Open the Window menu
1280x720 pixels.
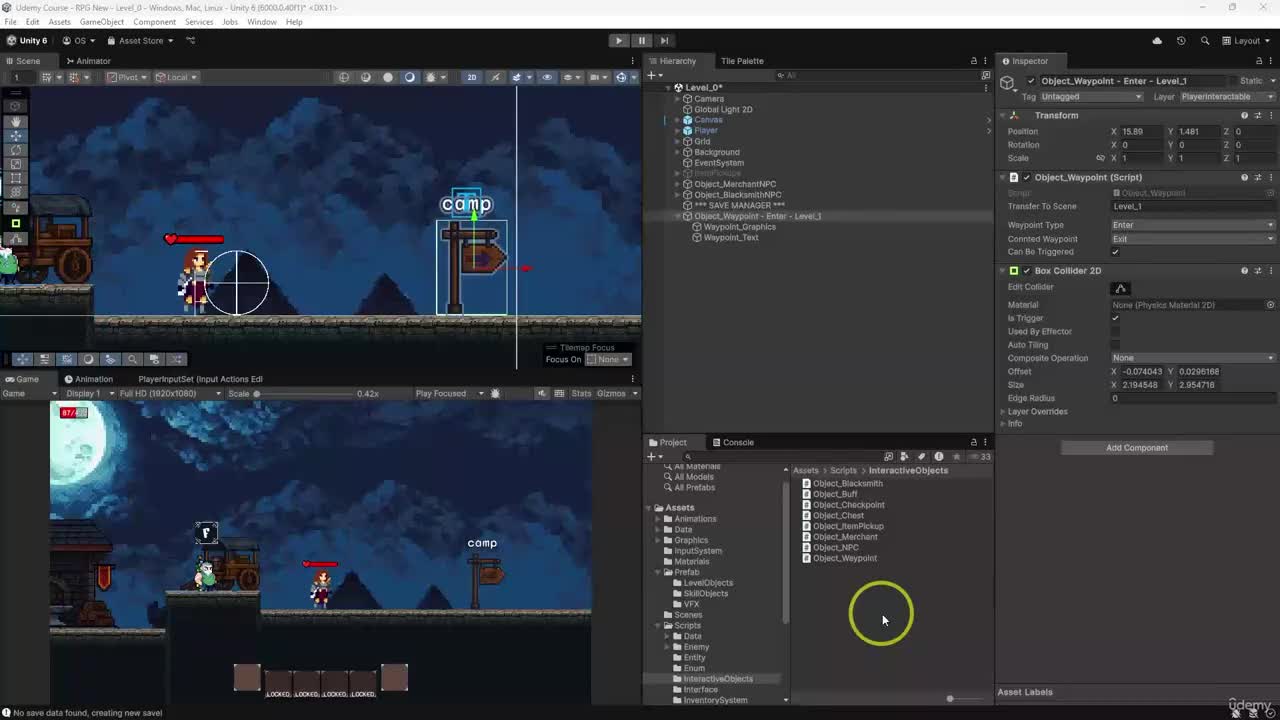click(262, 22)
